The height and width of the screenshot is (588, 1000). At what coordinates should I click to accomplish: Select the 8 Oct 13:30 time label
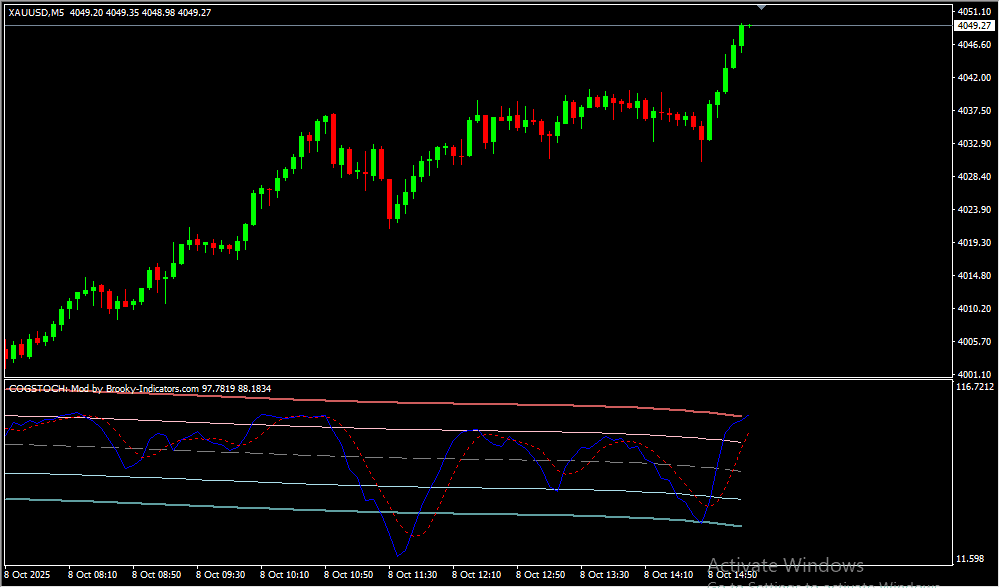(604, 575)
